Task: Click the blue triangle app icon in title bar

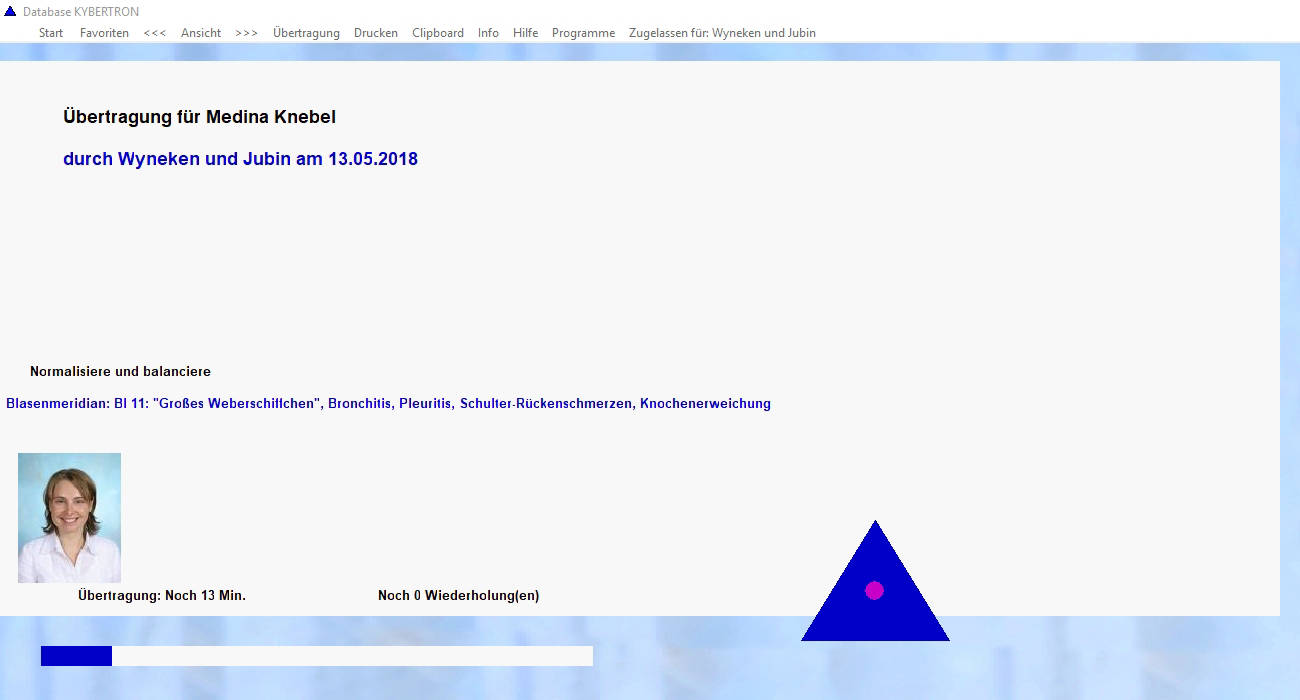Action: pyautogui.click(x=10, y=12)
